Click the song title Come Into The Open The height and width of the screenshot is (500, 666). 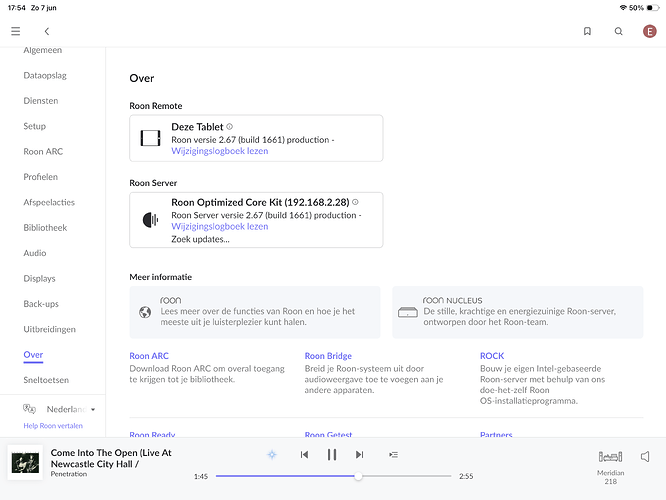coord(111,458)
